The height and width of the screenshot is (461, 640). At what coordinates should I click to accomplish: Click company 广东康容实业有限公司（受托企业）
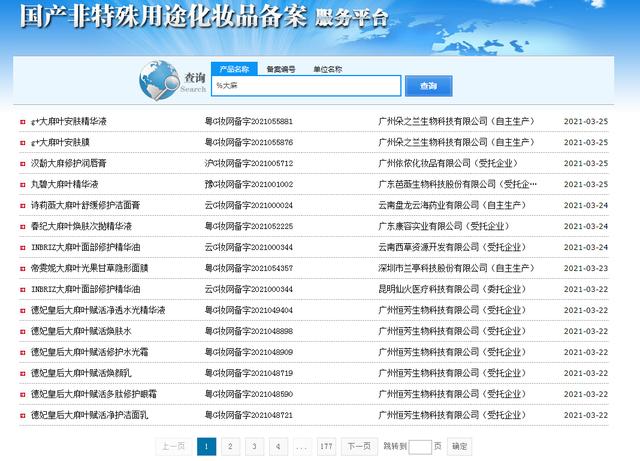point(444,226)
